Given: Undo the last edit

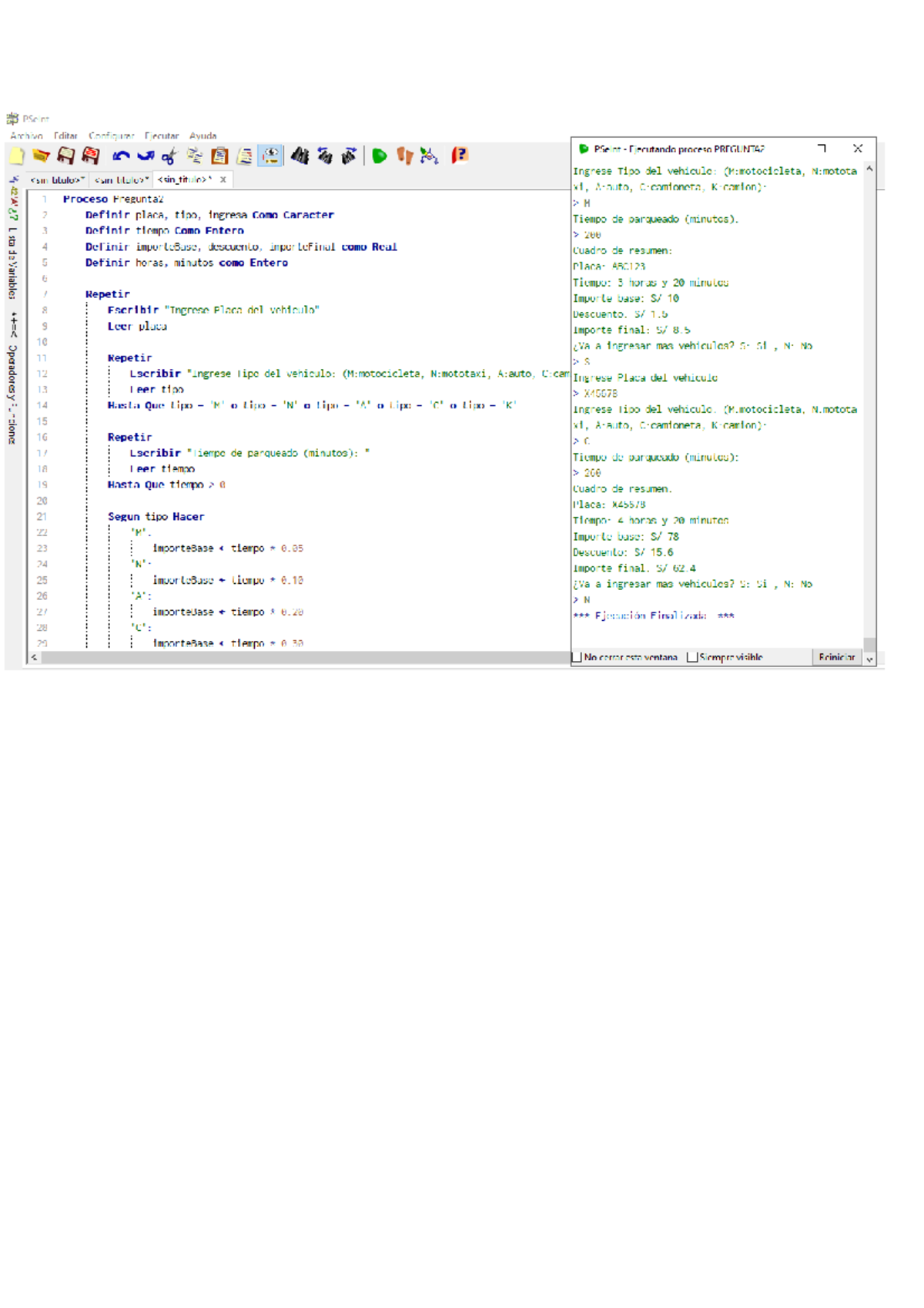Looking at the screenshot, I should coord(120,156).
